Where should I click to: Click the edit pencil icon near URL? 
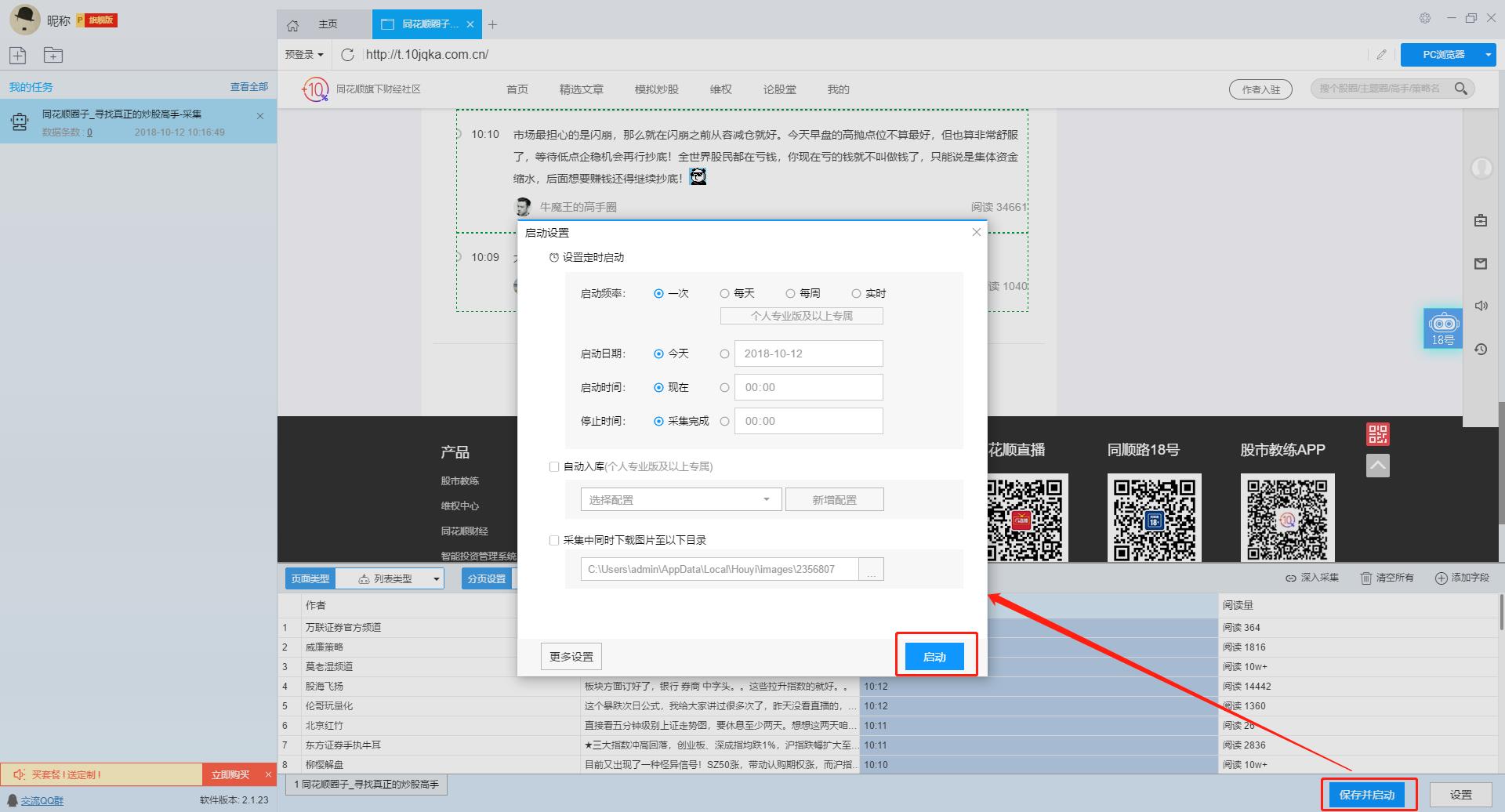coord(1381,54)
